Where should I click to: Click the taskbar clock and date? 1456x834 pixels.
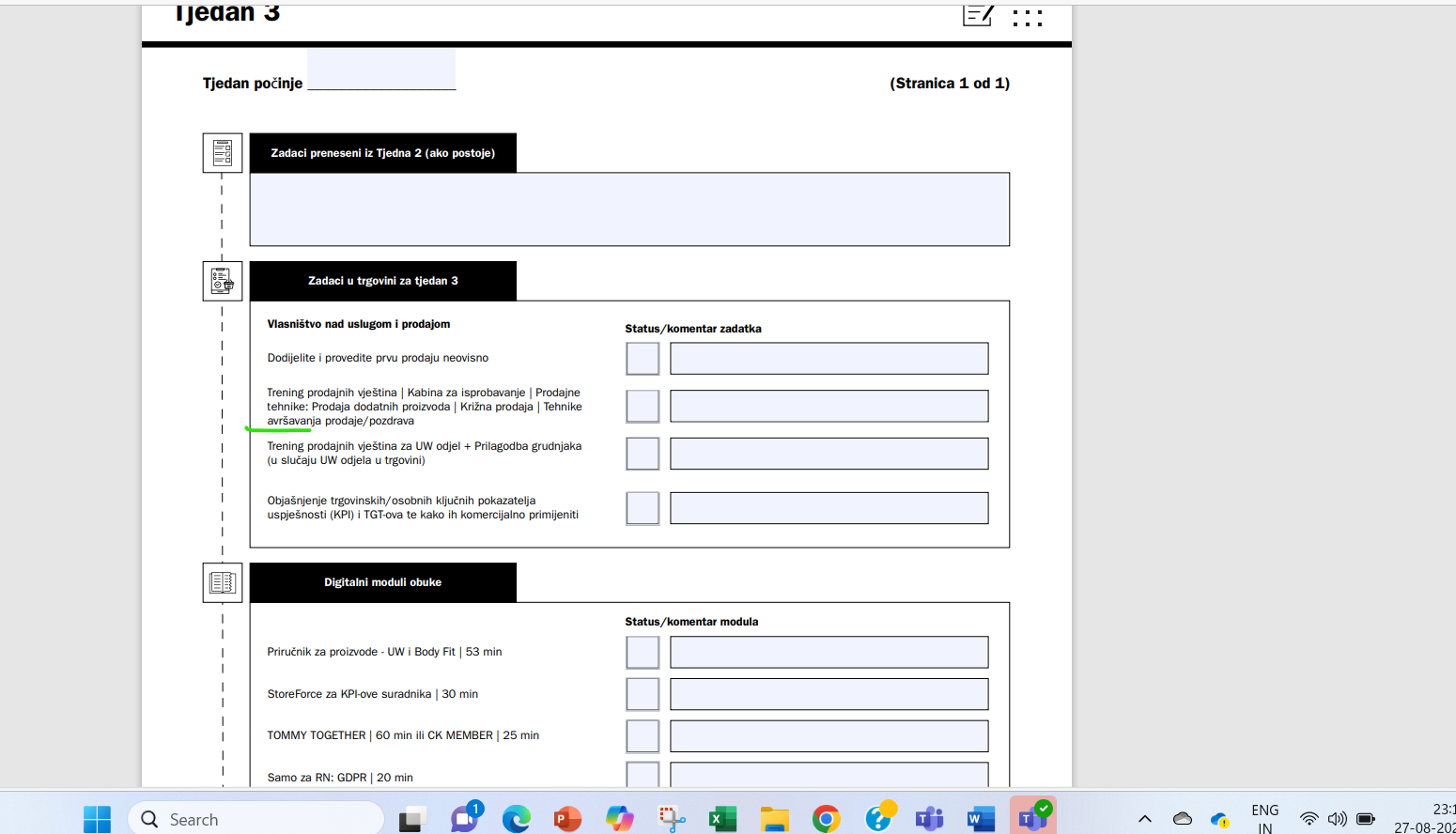pos(1425,819)
